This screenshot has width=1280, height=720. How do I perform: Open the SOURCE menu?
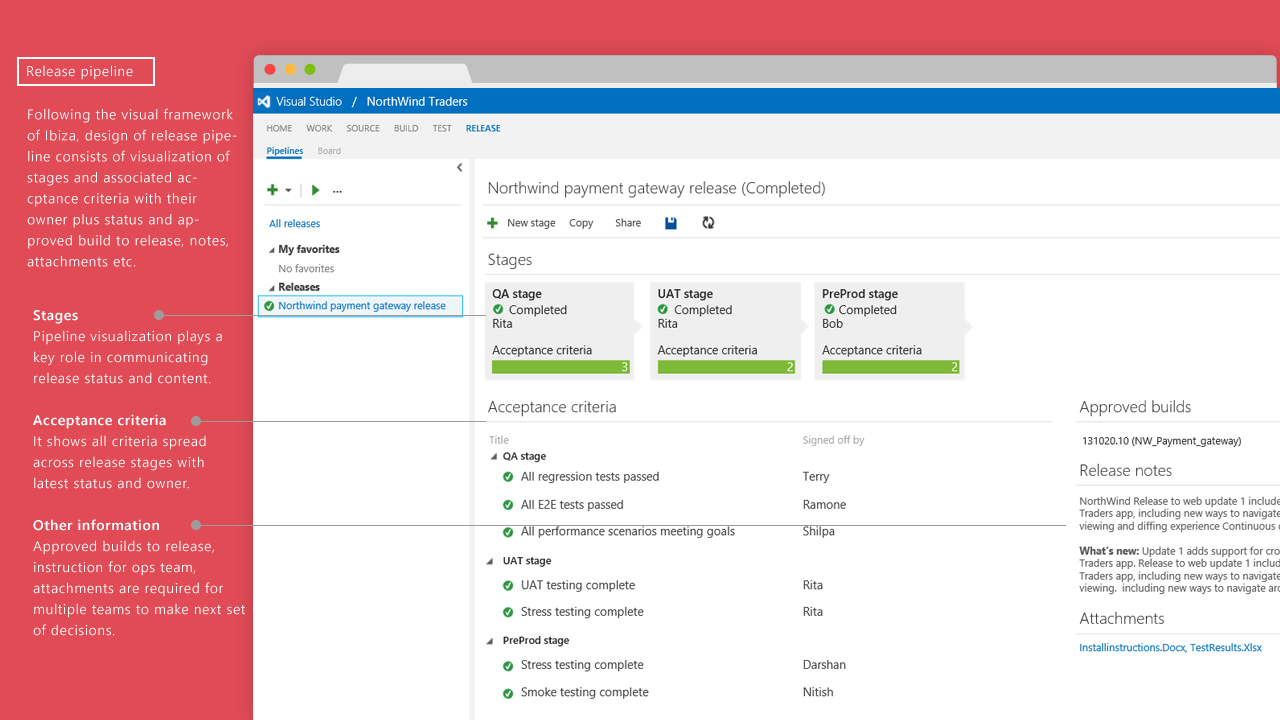pos(363,128)
